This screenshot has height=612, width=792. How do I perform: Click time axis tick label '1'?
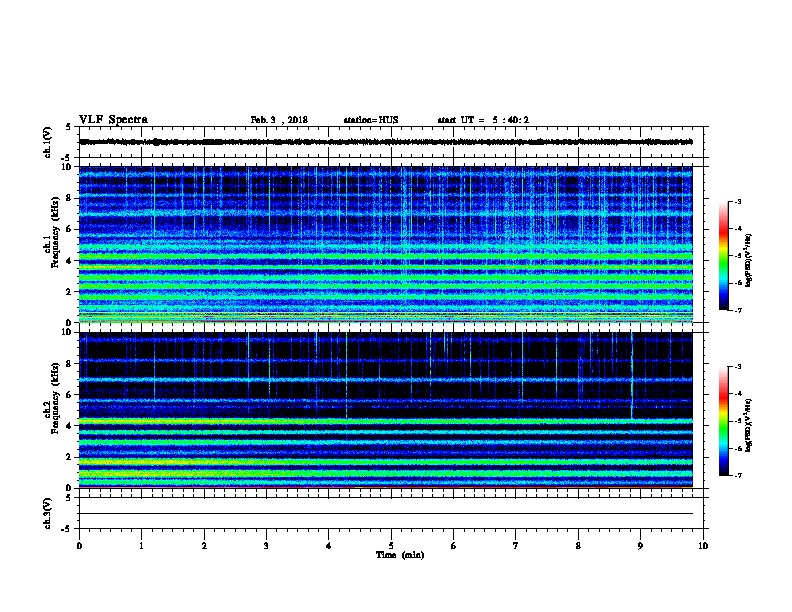point(141,546)
